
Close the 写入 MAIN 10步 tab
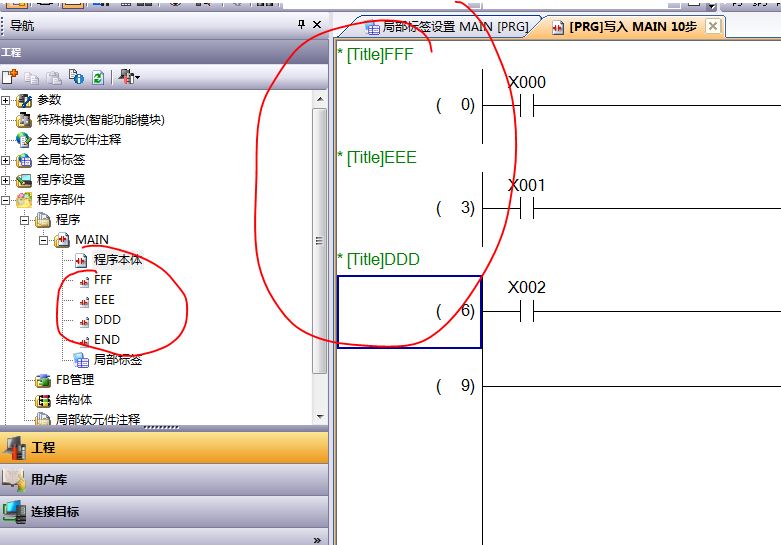pos(713,27)
